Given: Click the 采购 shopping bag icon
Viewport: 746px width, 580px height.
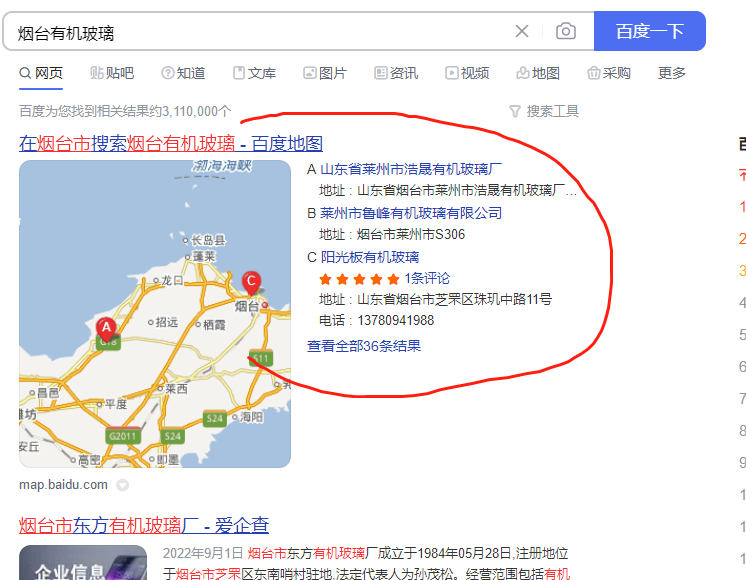Looking at the screenshot, I should click(x=594, y=73).
